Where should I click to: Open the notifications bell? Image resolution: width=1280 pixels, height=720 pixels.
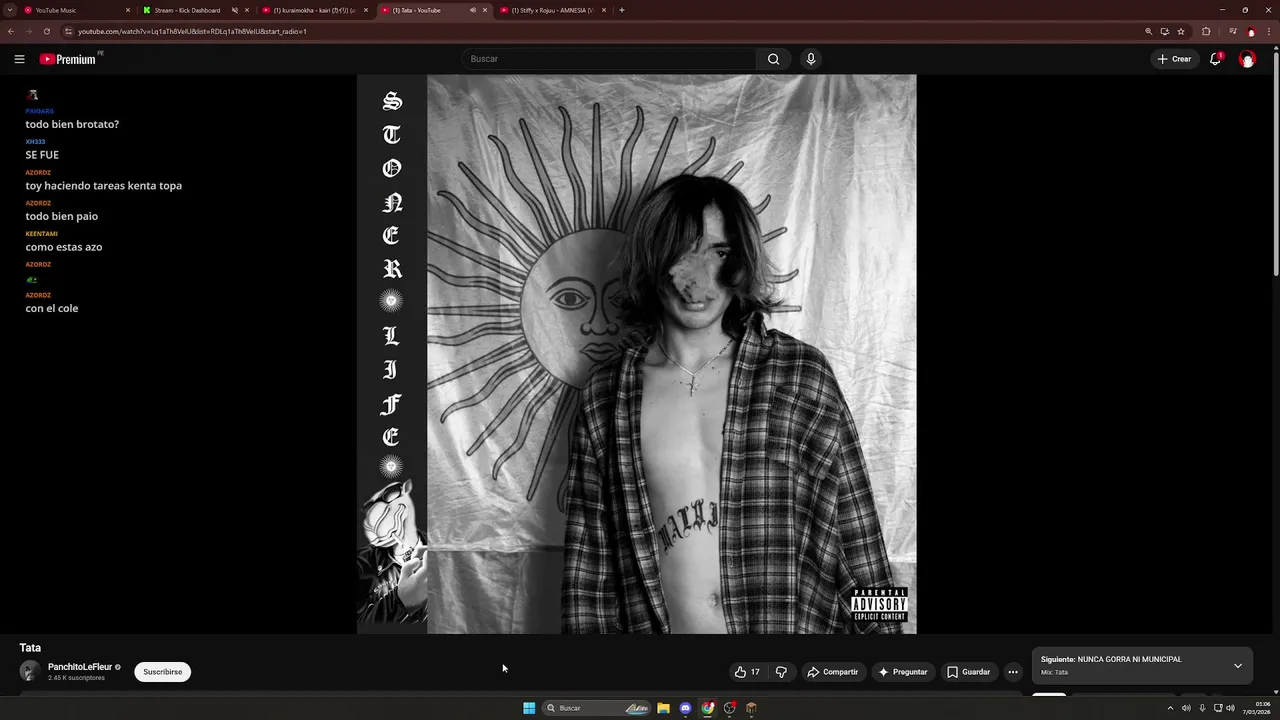[x=1216, y=59]
